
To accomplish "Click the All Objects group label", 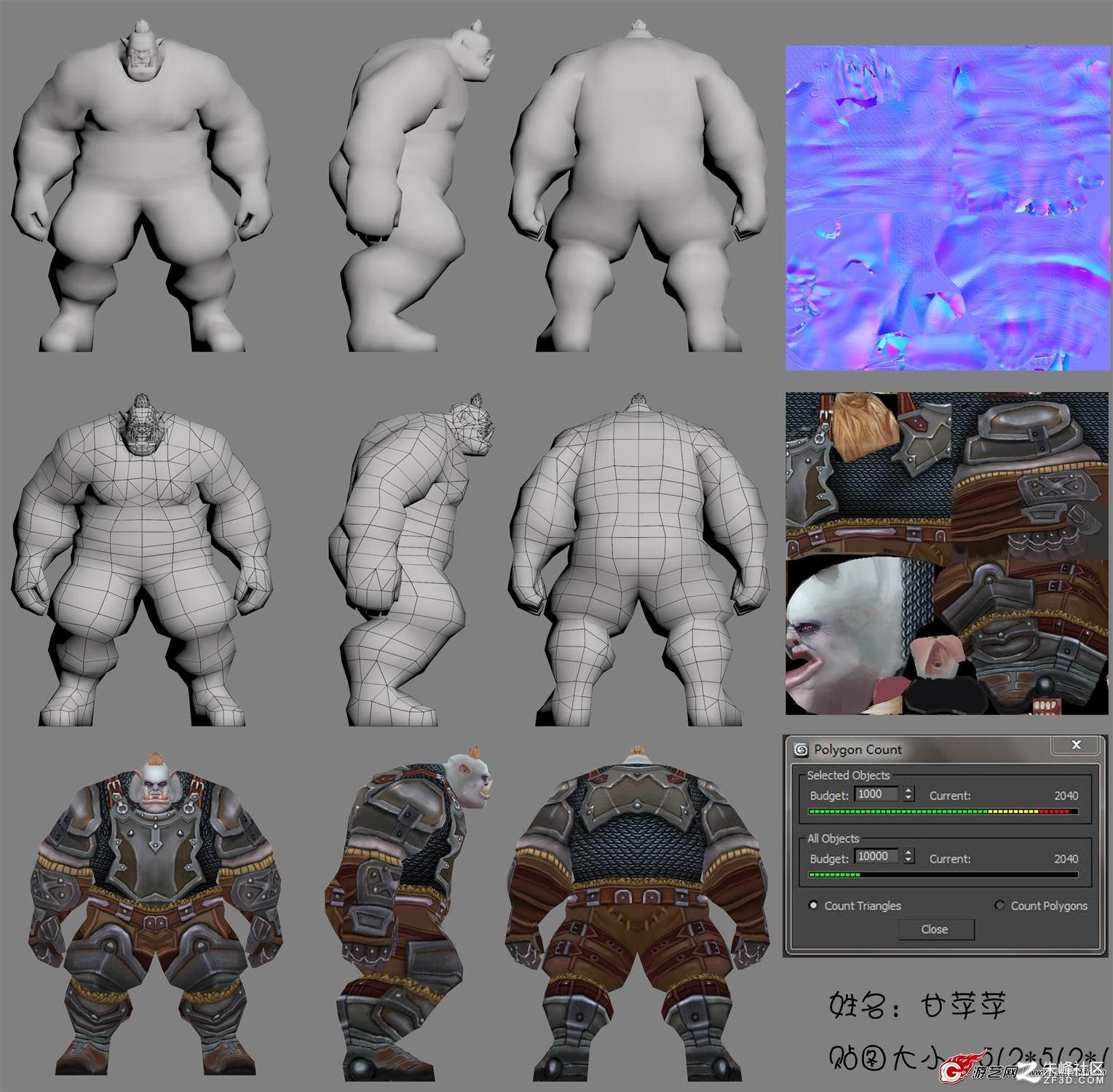I will [x=833, y=839].
